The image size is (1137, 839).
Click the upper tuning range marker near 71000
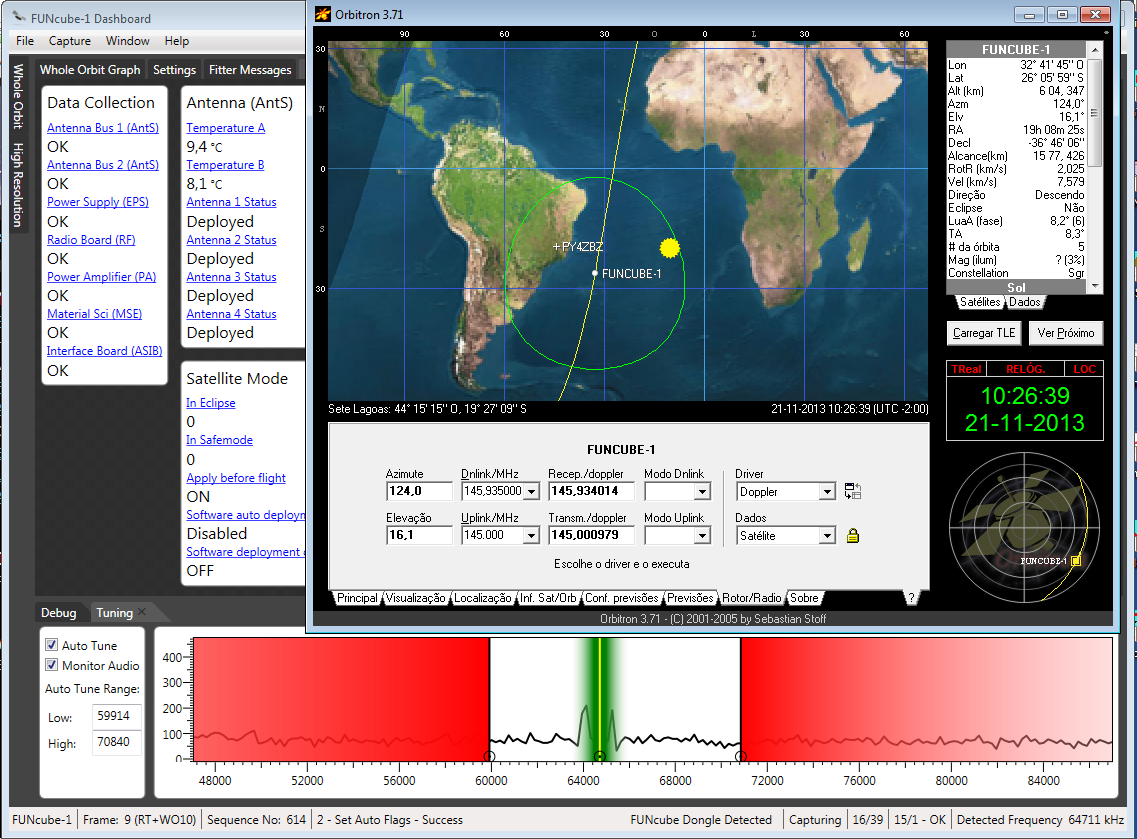[740, 756]
